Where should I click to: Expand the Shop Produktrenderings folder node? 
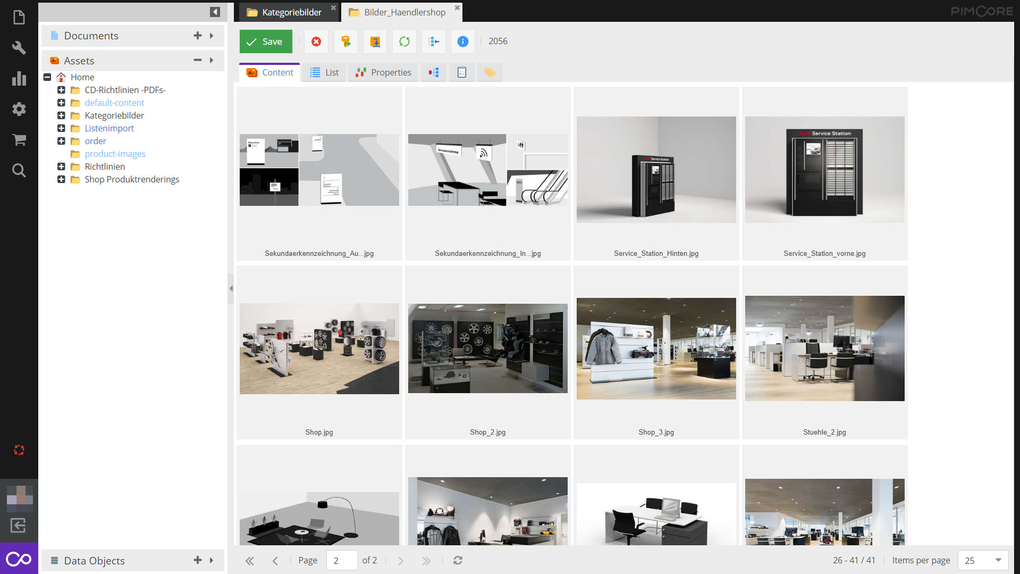(x=61, y=179)
